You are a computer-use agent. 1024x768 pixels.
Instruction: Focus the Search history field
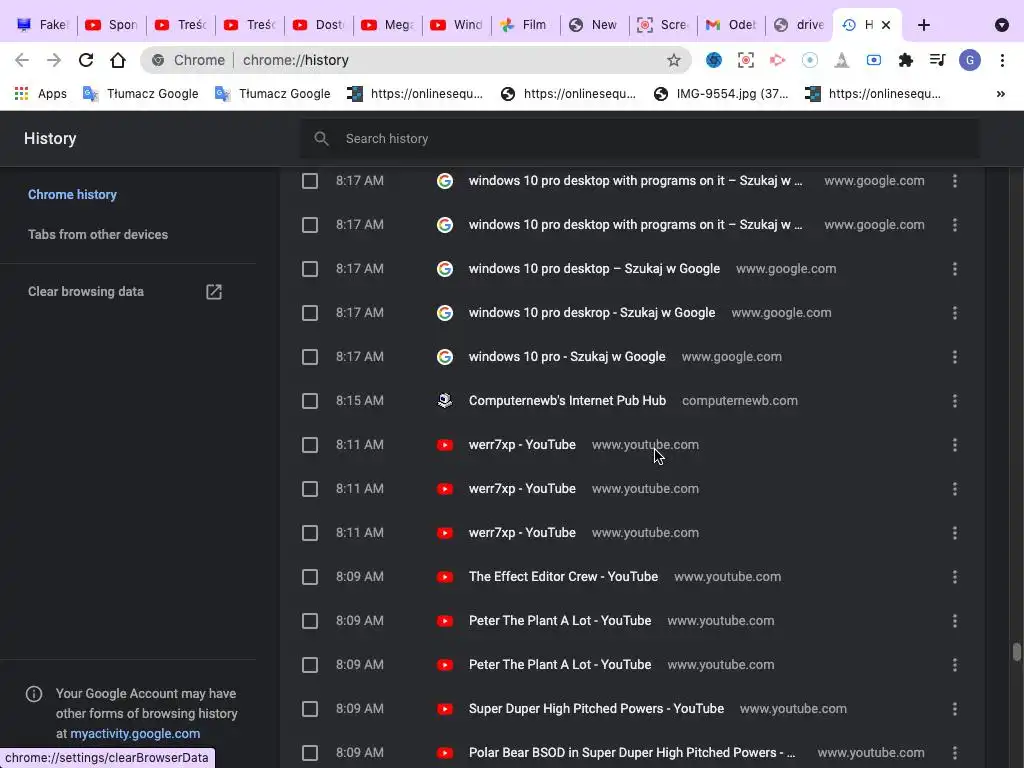coord(639,138)
